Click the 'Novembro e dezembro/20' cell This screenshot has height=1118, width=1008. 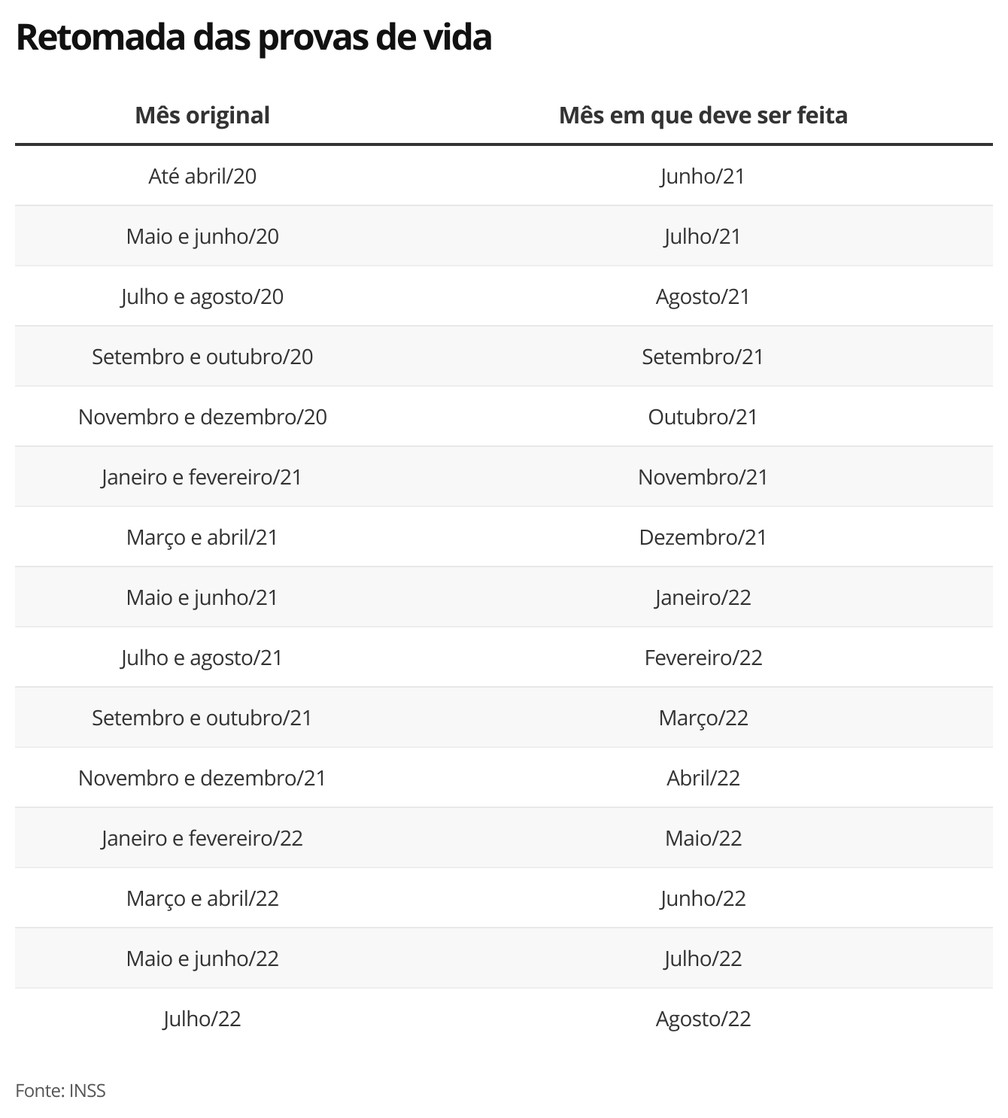coord(202,417)
